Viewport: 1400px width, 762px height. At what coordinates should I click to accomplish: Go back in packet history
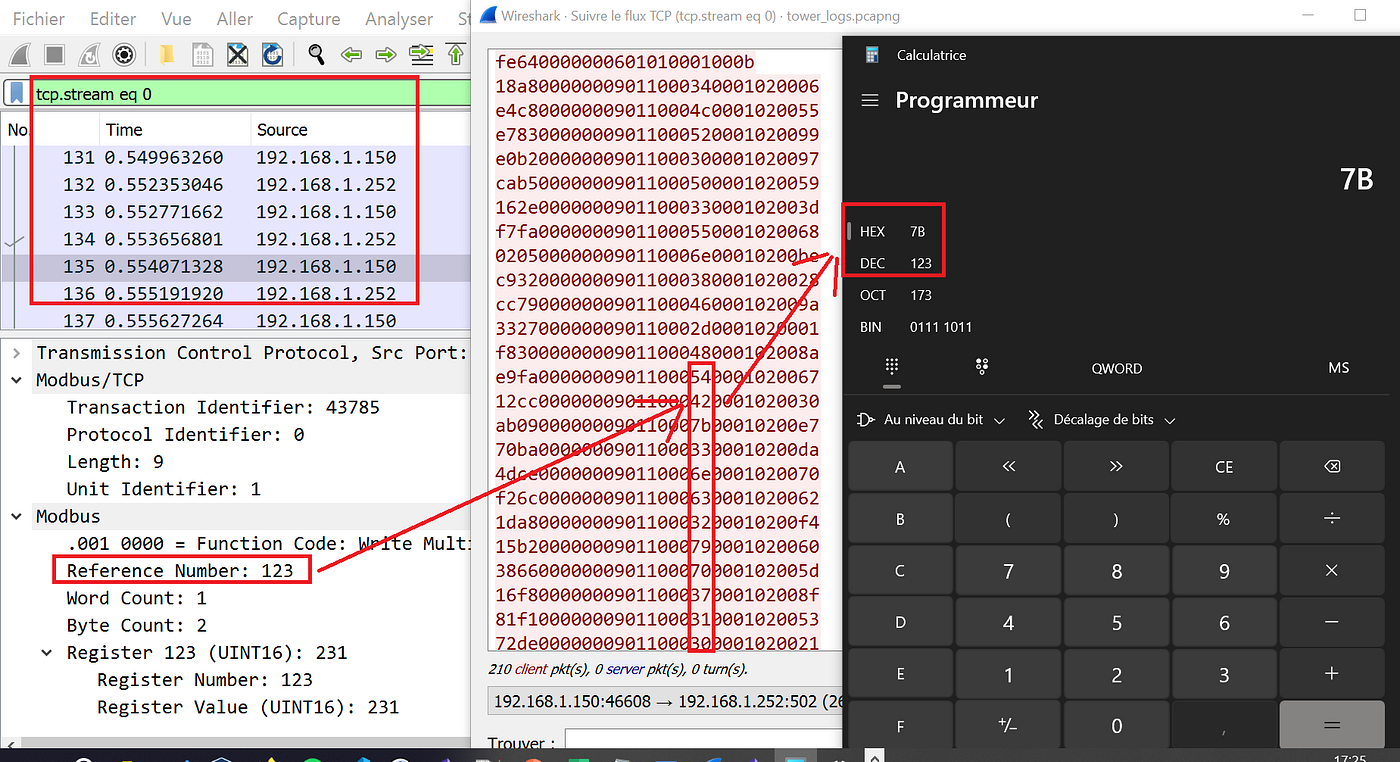[x=351, y=54]
